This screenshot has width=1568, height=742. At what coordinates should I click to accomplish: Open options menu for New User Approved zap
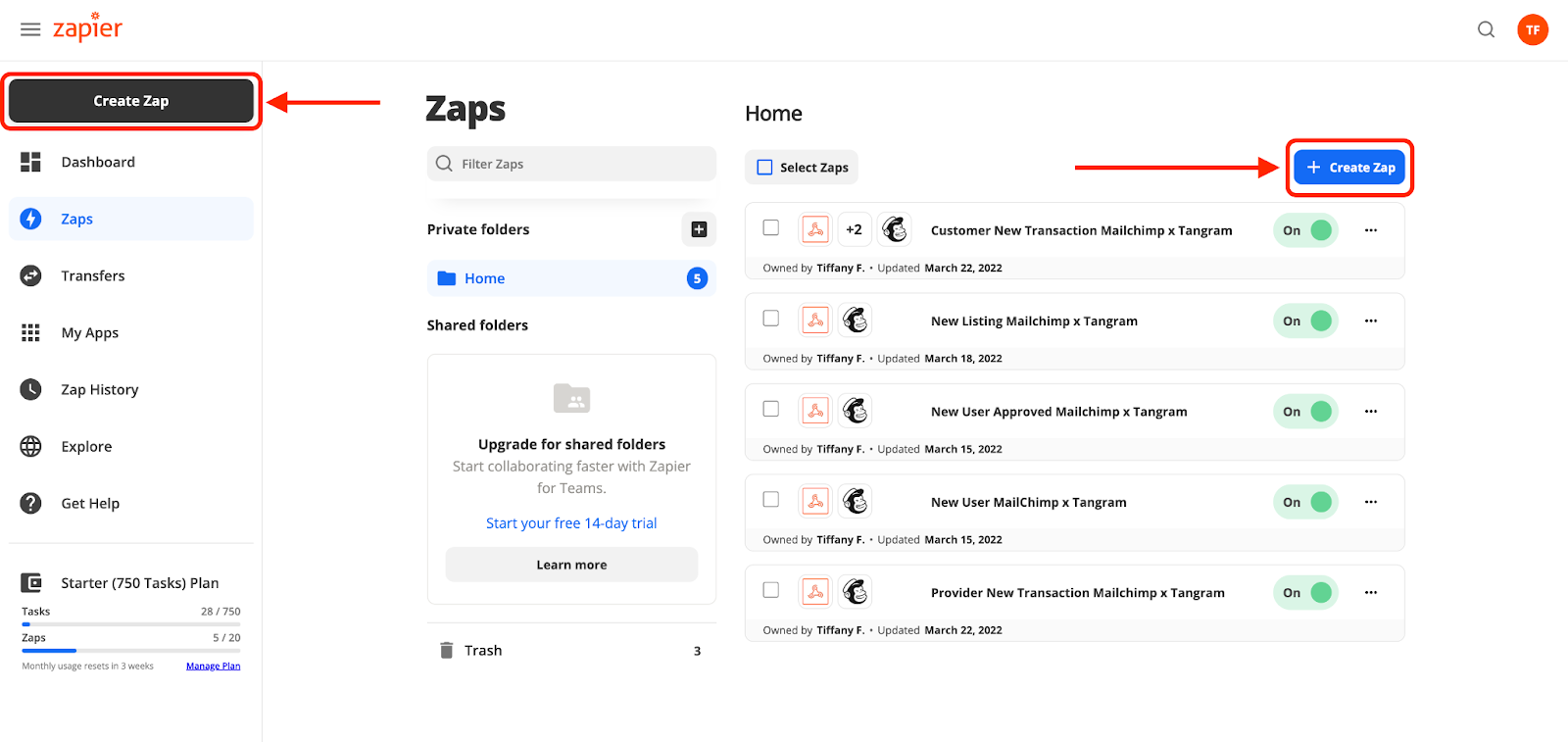1371,412
